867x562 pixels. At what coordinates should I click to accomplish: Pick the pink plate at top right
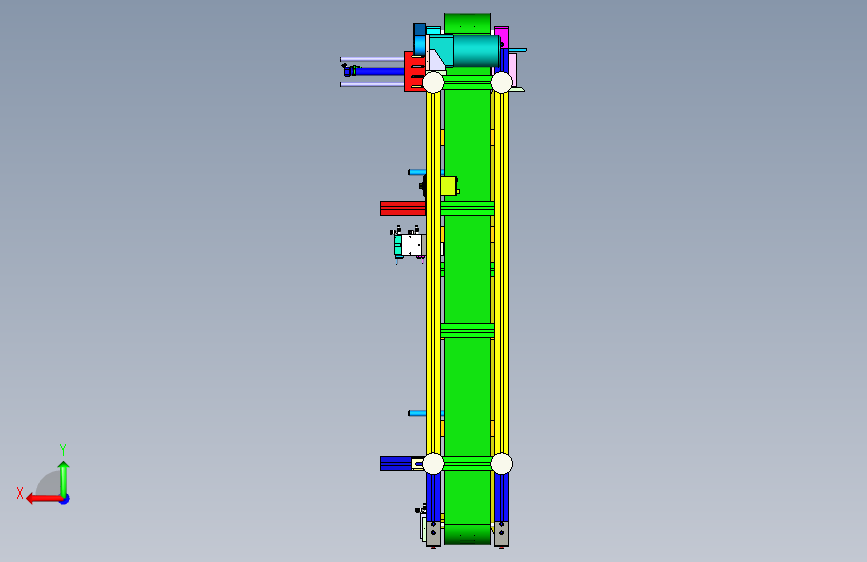click(513, 70)
